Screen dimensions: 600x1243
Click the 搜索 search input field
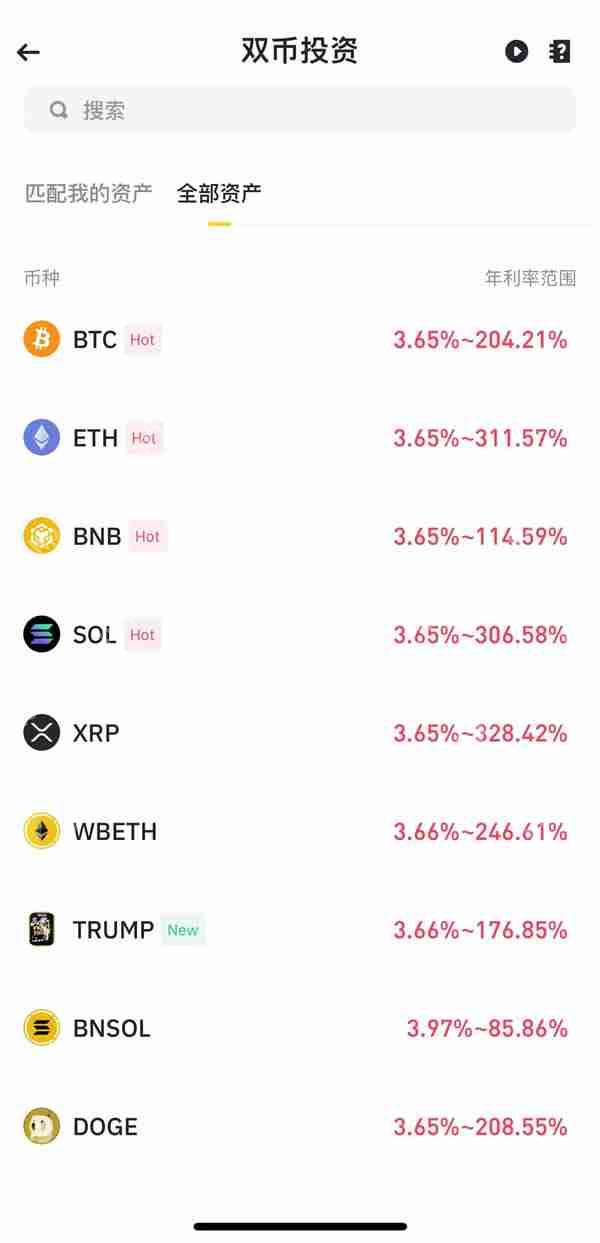(300, 109)
